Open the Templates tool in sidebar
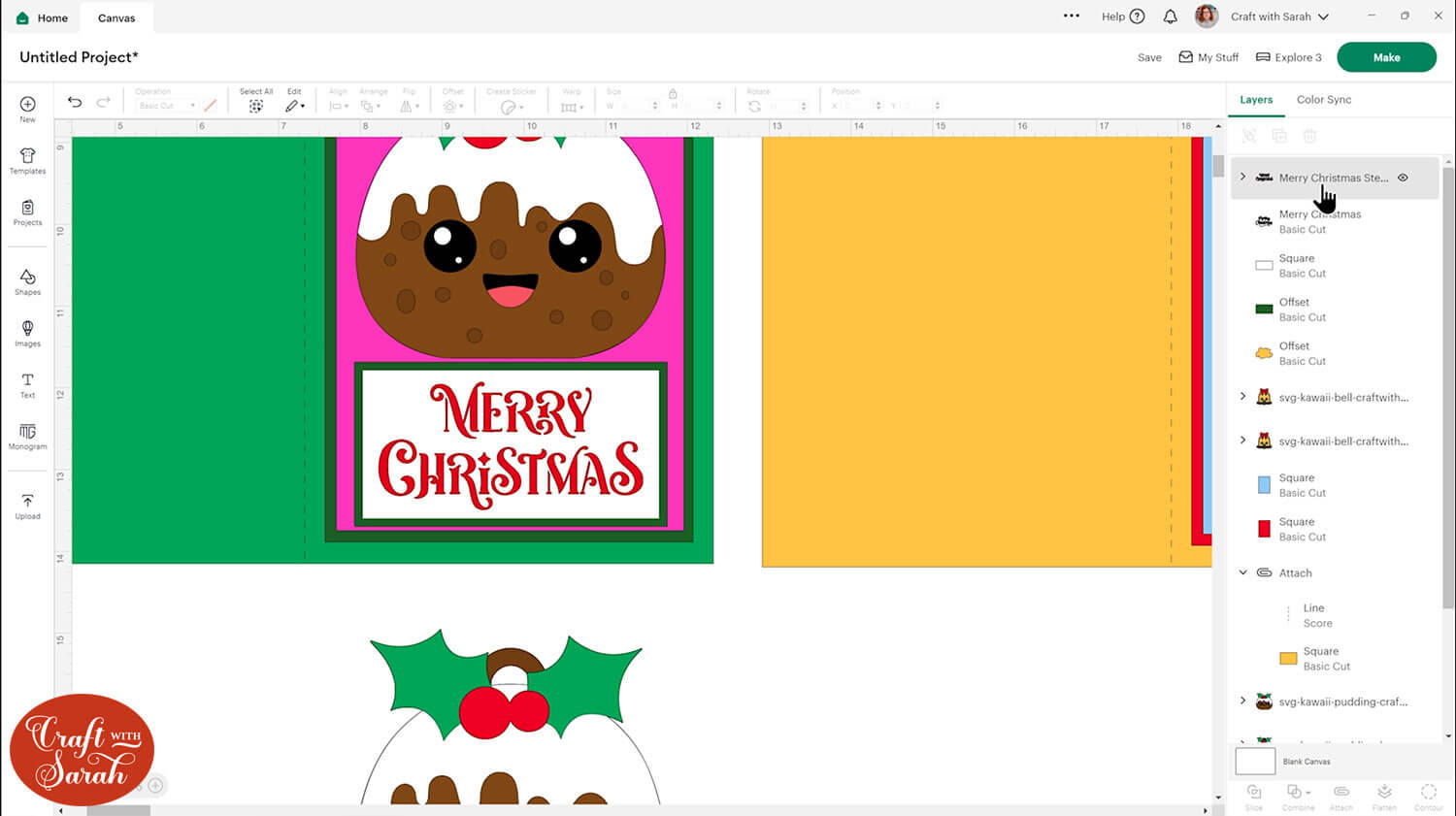This screenshot has height=816, width=1456. point(27,161)
